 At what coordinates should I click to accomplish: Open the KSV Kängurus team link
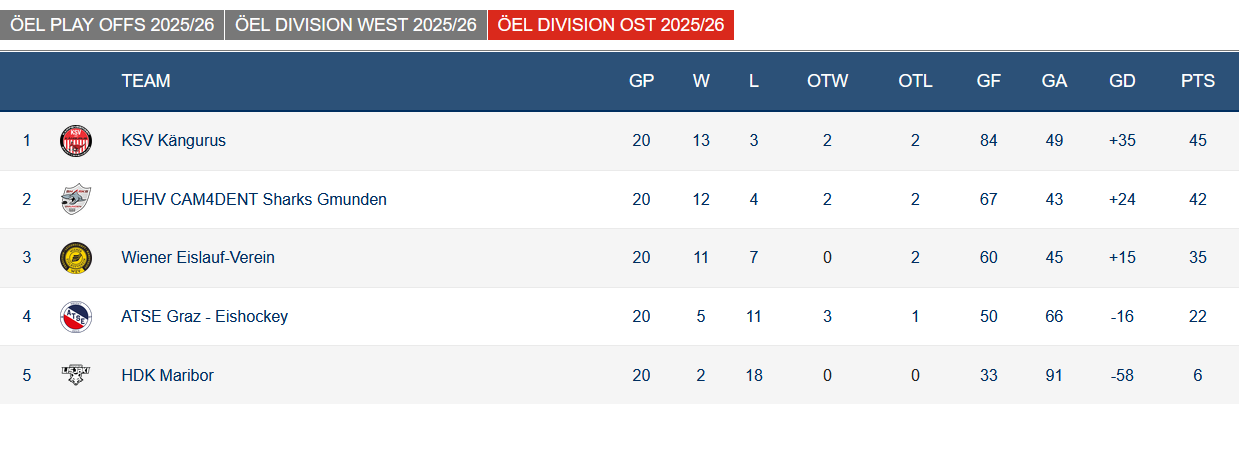click(173, 141)
